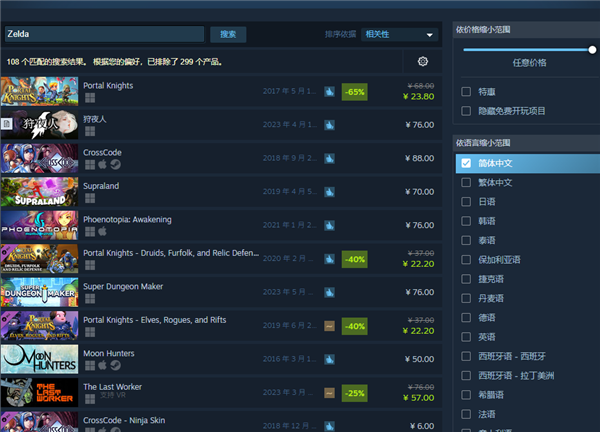Click the 任意价格 price label
Image resolution: width=600 pixels, height=432 pixels.
coord(529,63)
